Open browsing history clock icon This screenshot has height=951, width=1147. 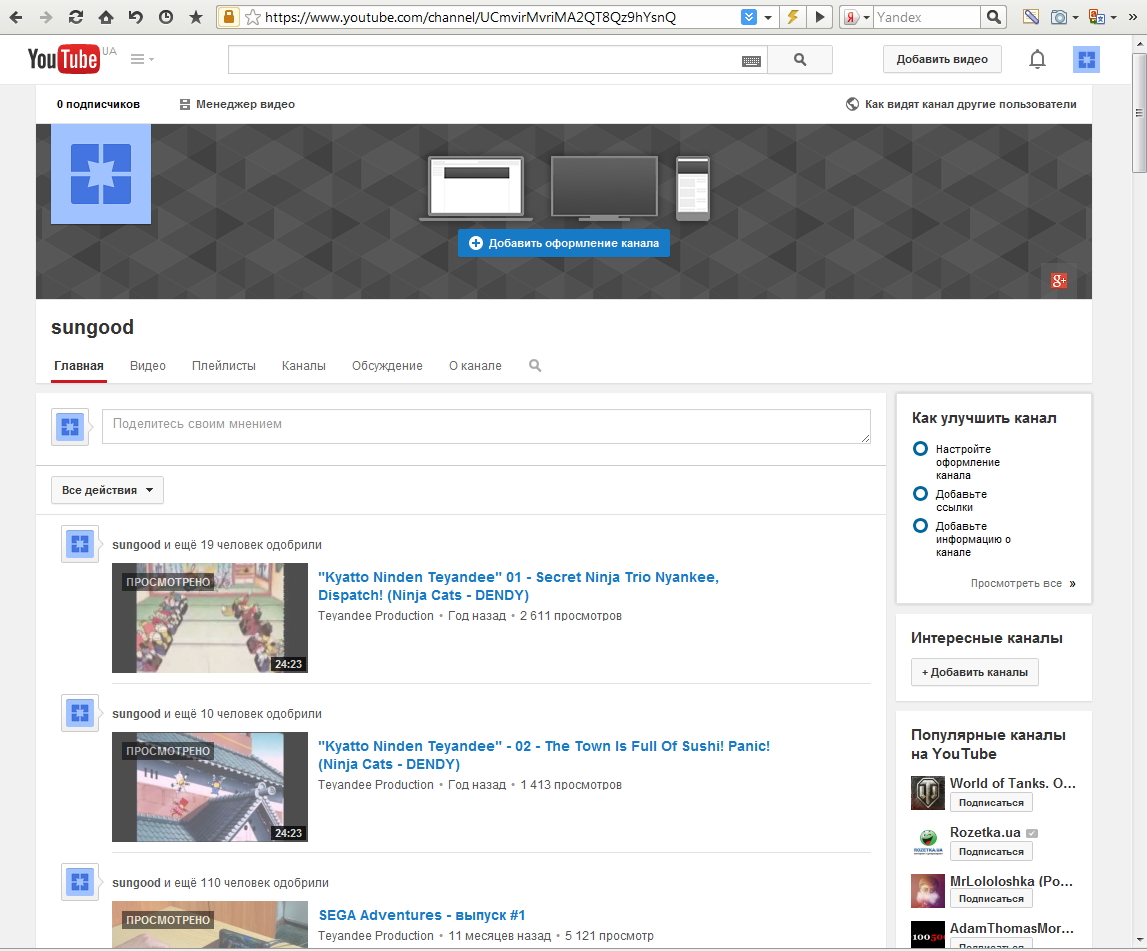(x=166, y=17)
